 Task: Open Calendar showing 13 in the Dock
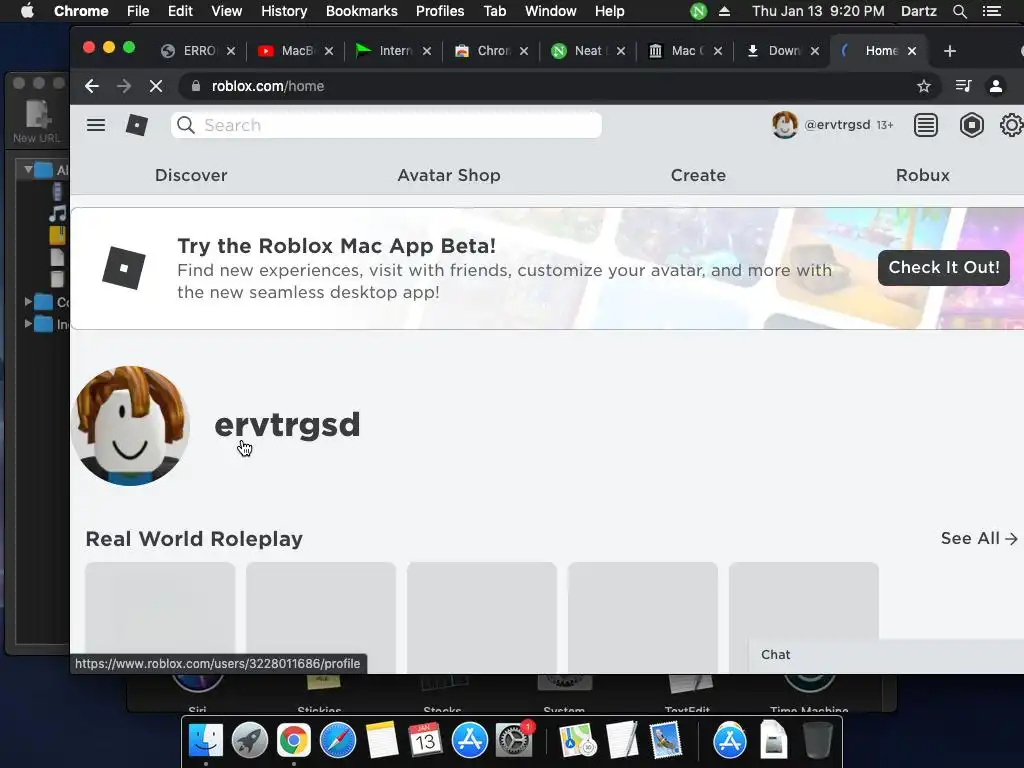point(425,741)
